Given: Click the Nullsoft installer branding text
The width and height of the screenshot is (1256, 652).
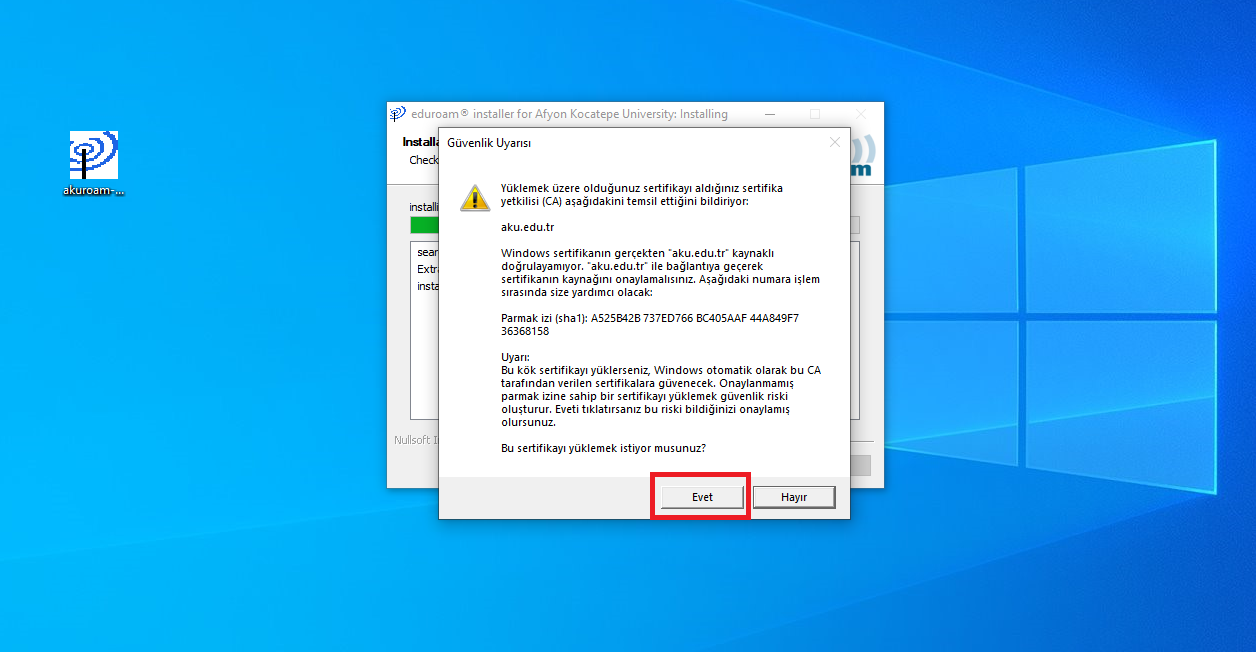Looking at the screenshot, I should tap(414, 440).
